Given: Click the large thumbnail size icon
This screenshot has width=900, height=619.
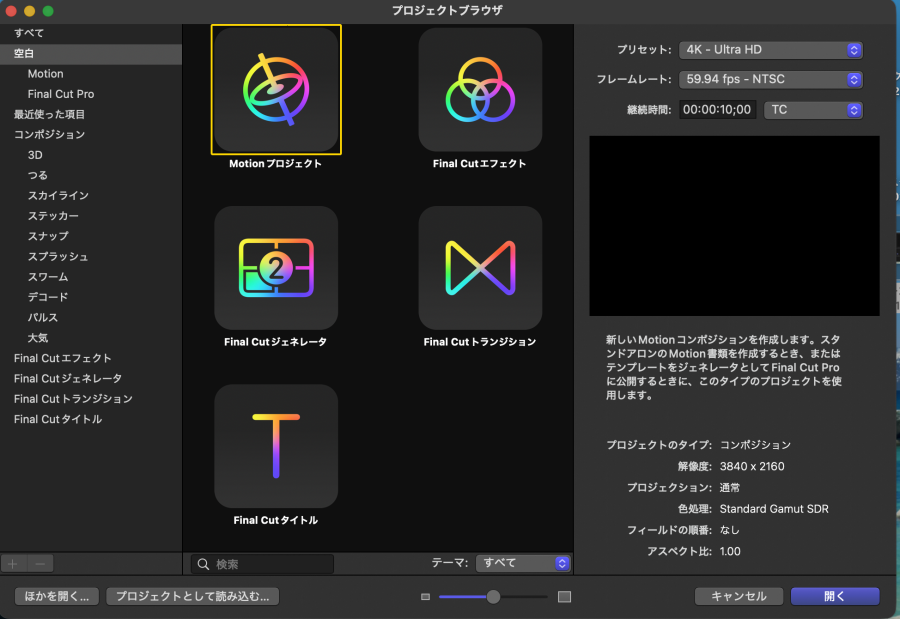Looking at the screenshot, I should (x=564, y=597).
